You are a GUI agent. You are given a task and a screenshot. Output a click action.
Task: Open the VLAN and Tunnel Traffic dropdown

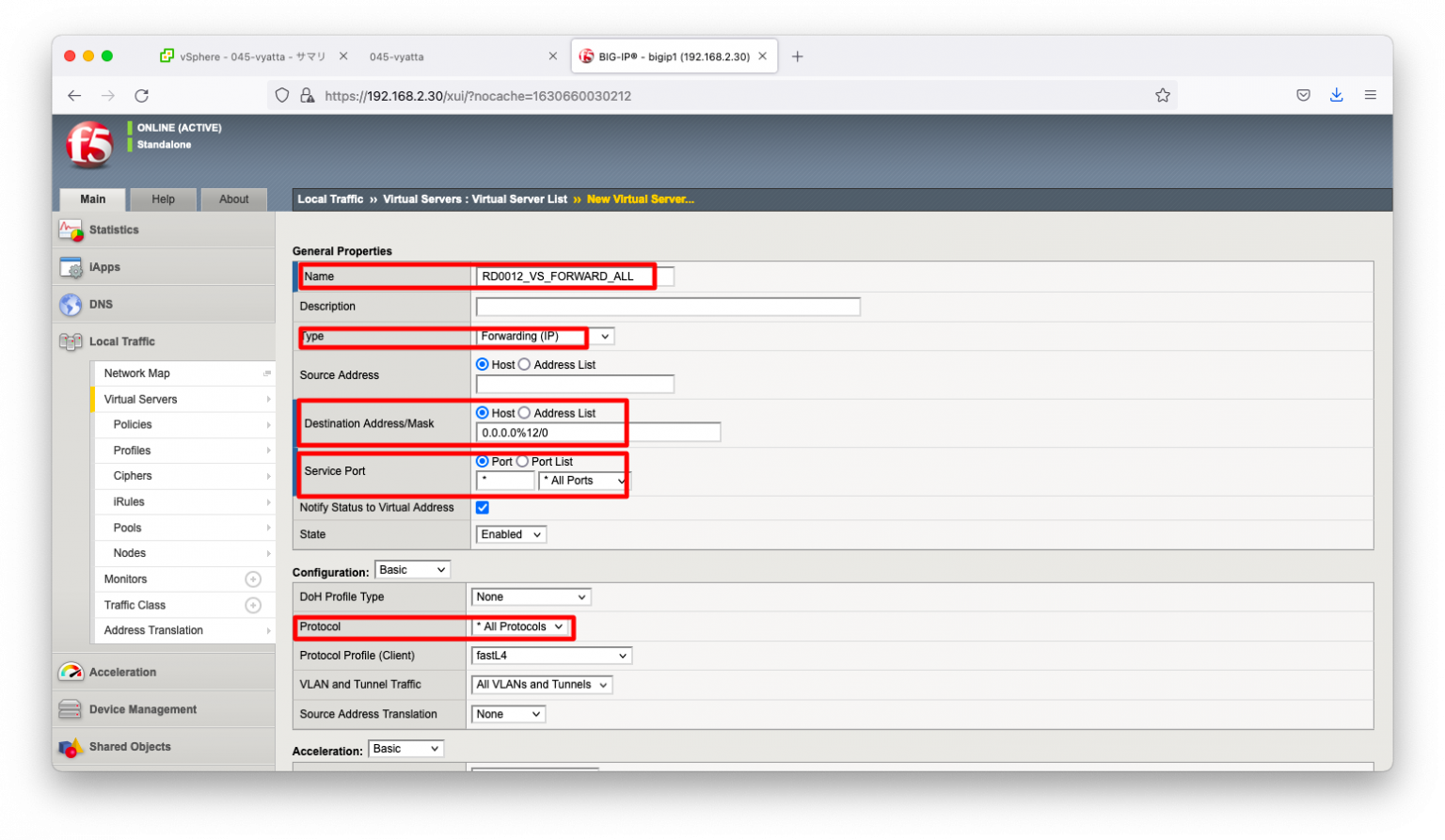[541, 684]
